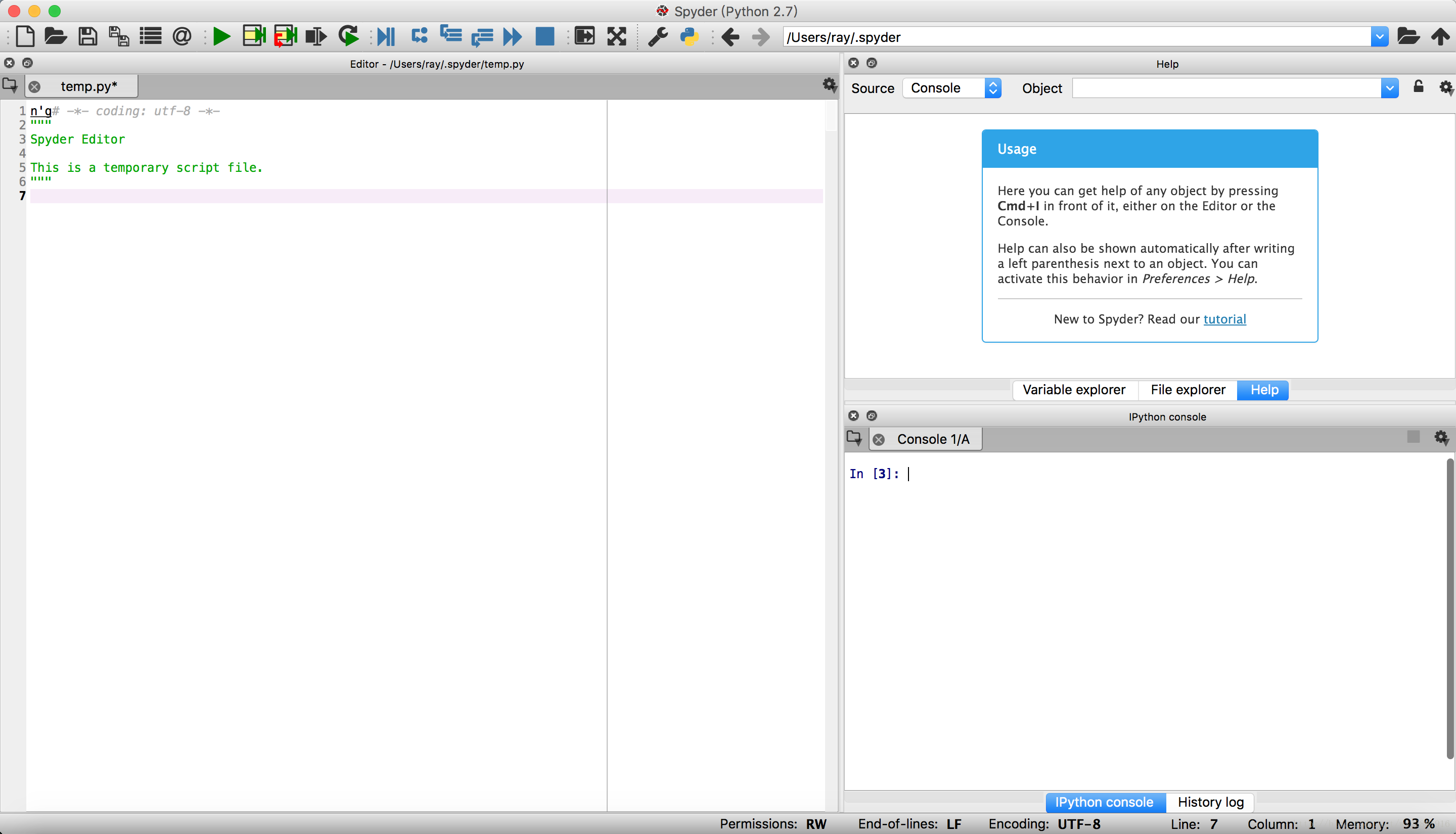This screenshot has height=834, width=1456.
Task: Switch to Variable explorer tab
Action: coord(1073,390)
